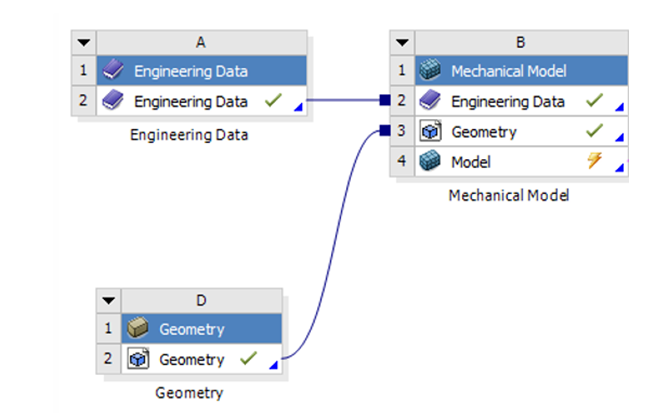Image resolution: width=661 pixels, height=413 pixels.
Task: Click the Geometry cell icon in row D2
Action: pos(138,359)
